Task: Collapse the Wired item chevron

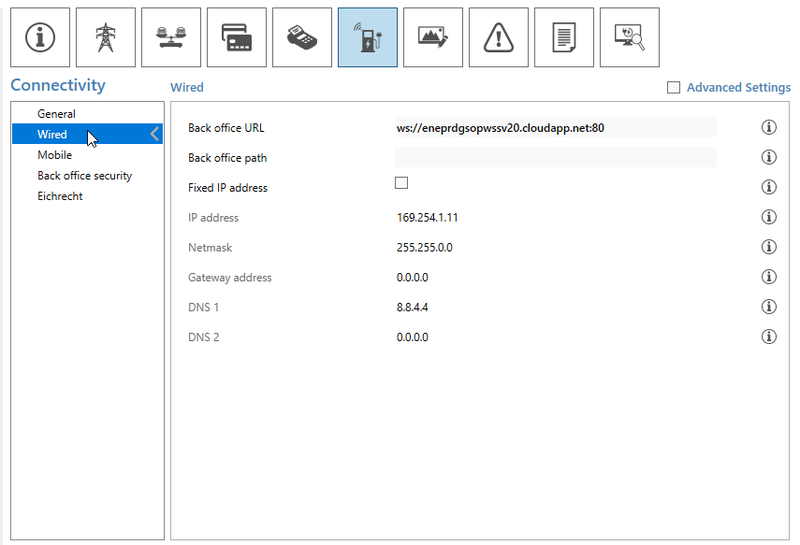Action: pos(155,134)
